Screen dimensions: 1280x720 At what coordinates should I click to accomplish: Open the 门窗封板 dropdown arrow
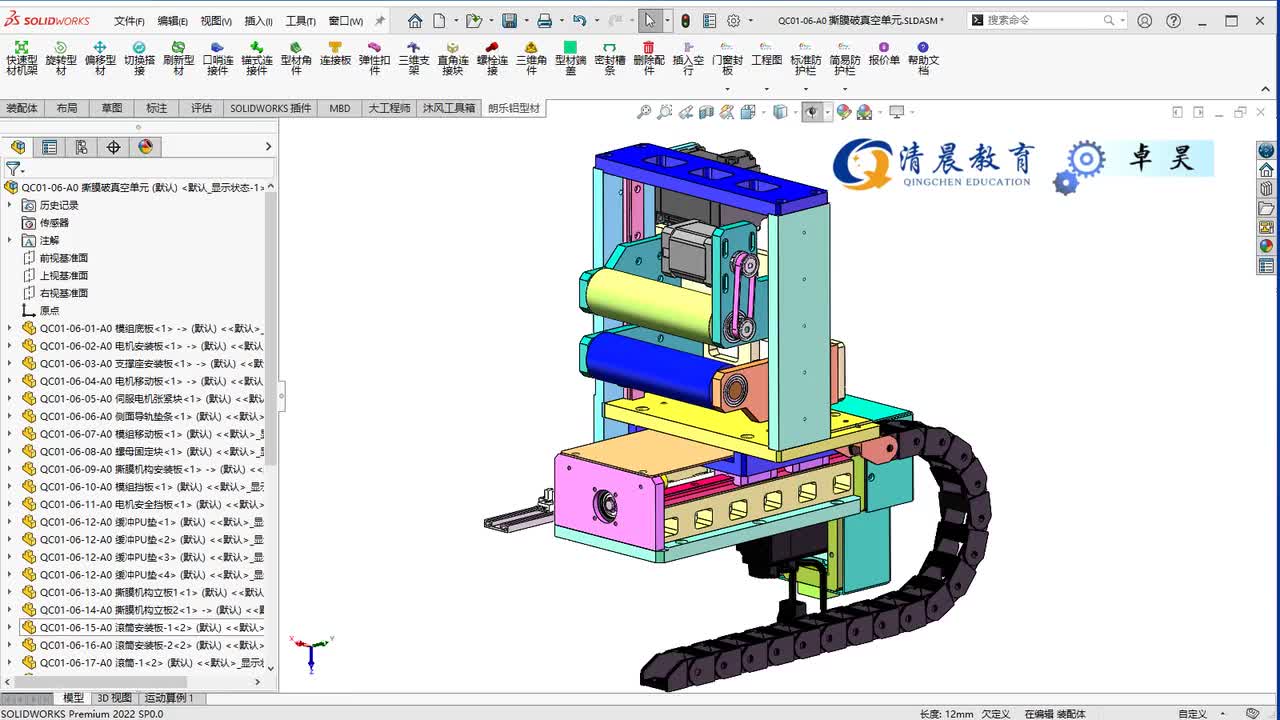[727, 89]
